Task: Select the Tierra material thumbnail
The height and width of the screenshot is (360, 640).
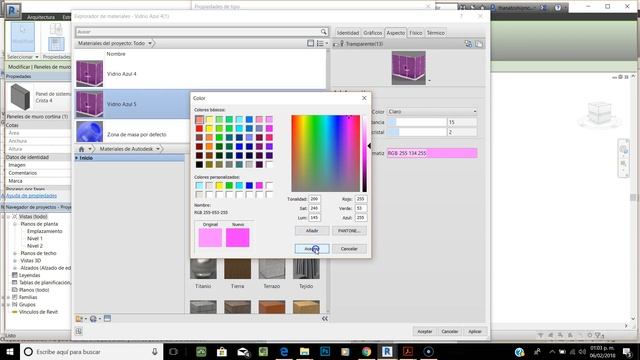Action: [238, 269]
